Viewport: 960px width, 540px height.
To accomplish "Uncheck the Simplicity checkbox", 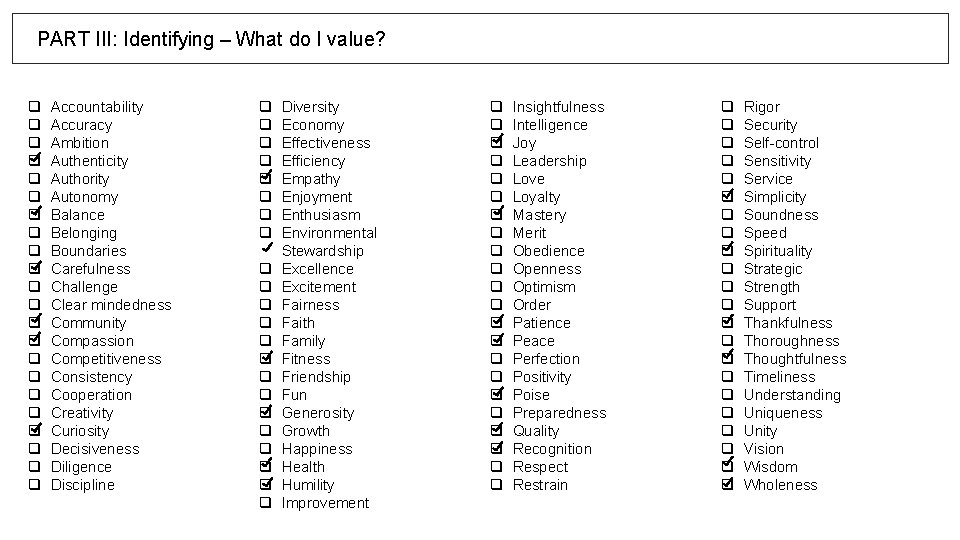I will click(727, 197).
